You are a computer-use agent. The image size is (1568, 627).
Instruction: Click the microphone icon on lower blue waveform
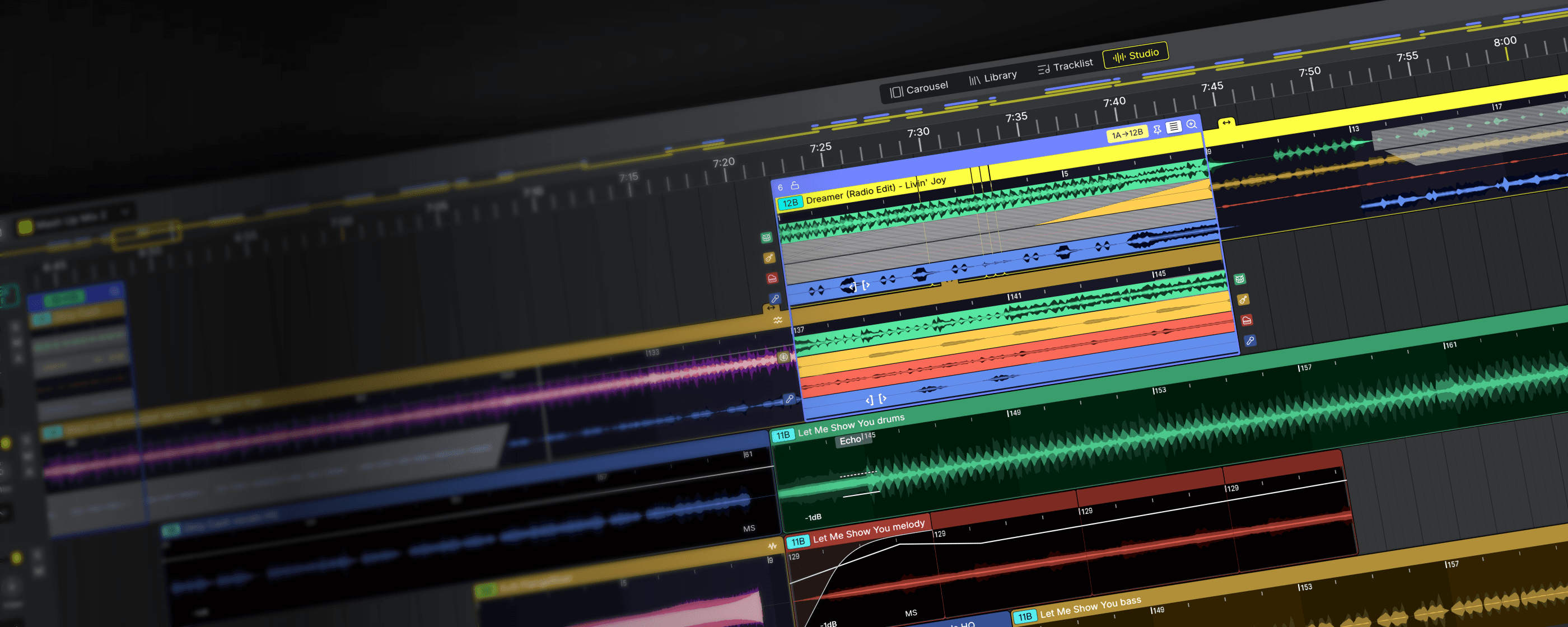pos(790,399)
